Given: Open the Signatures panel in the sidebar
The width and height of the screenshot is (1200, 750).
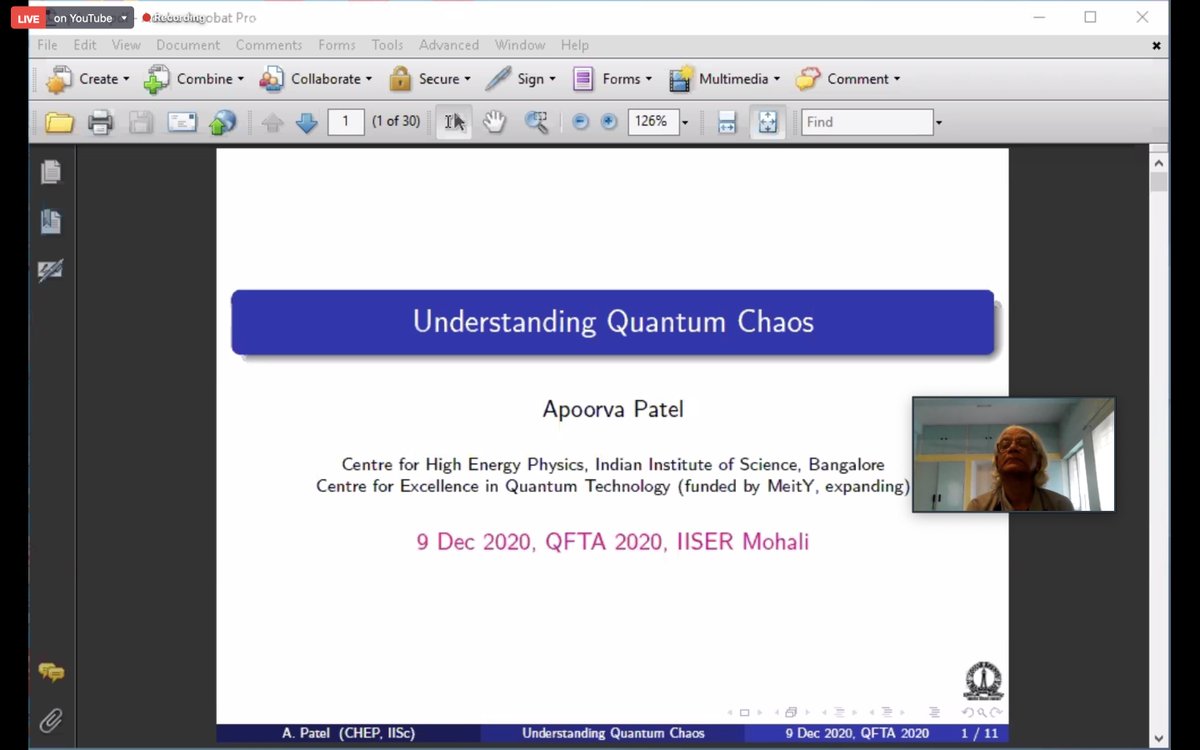Looking at the screenshot, I should click(x=51, y=271).
